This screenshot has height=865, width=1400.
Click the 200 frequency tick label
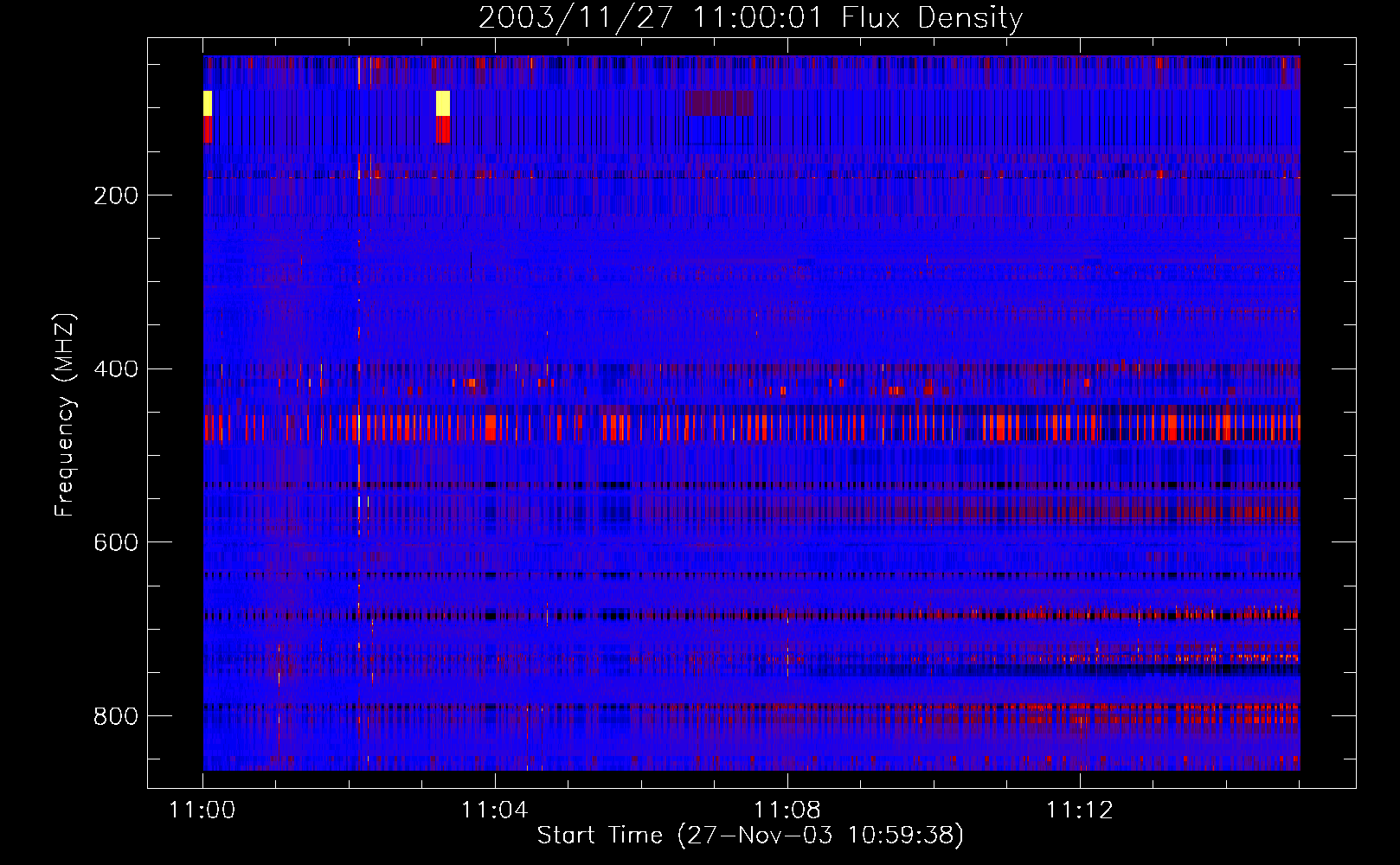pyautogui.click(x=116, y=195)
